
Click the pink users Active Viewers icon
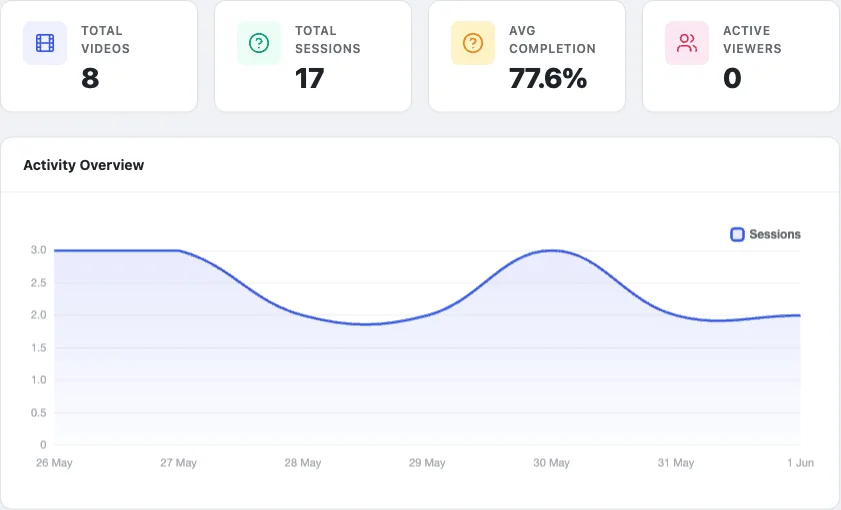(x=687, y=43)
